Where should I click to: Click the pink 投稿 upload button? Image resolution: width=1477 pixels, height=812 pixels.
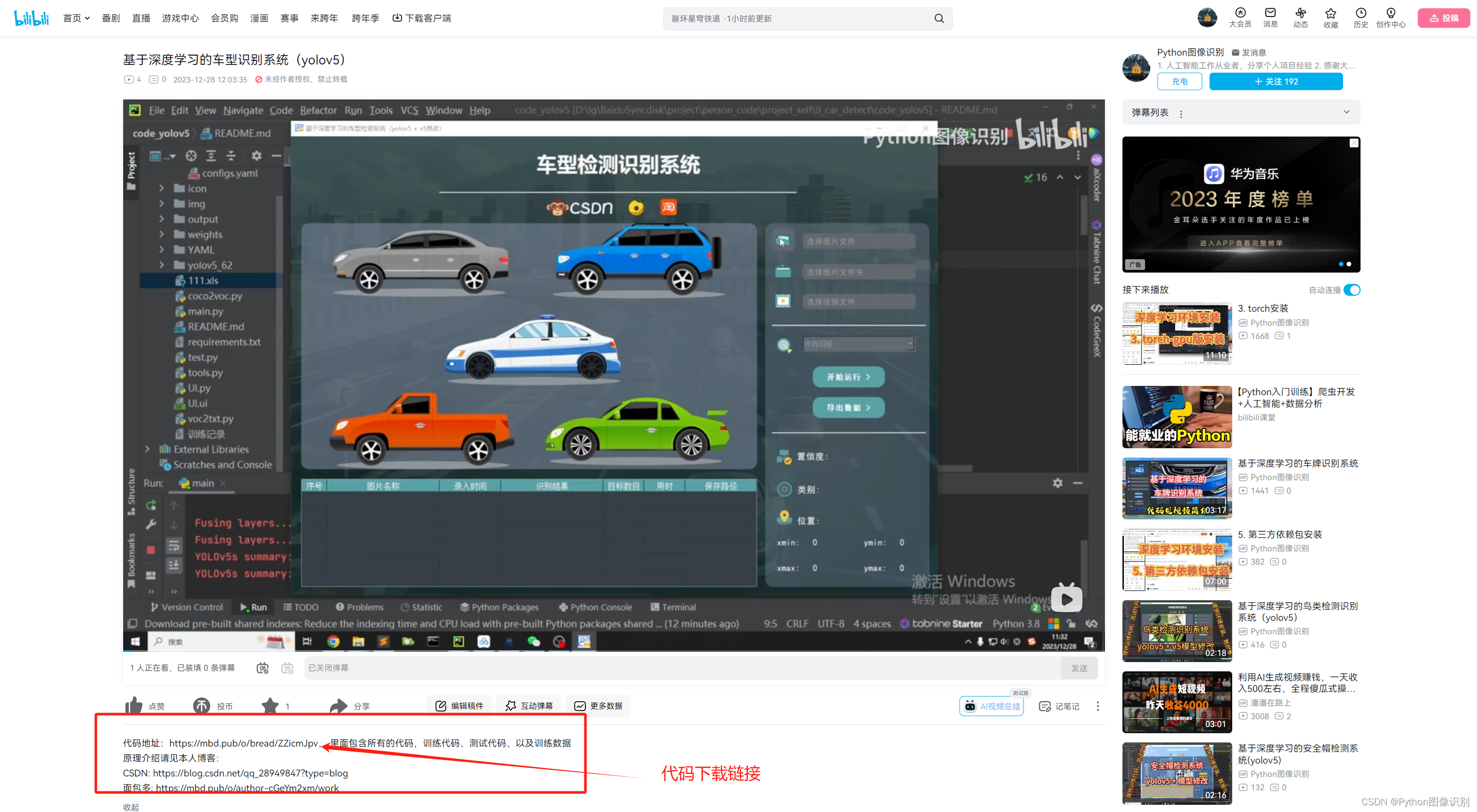(x=1443, y=18)
